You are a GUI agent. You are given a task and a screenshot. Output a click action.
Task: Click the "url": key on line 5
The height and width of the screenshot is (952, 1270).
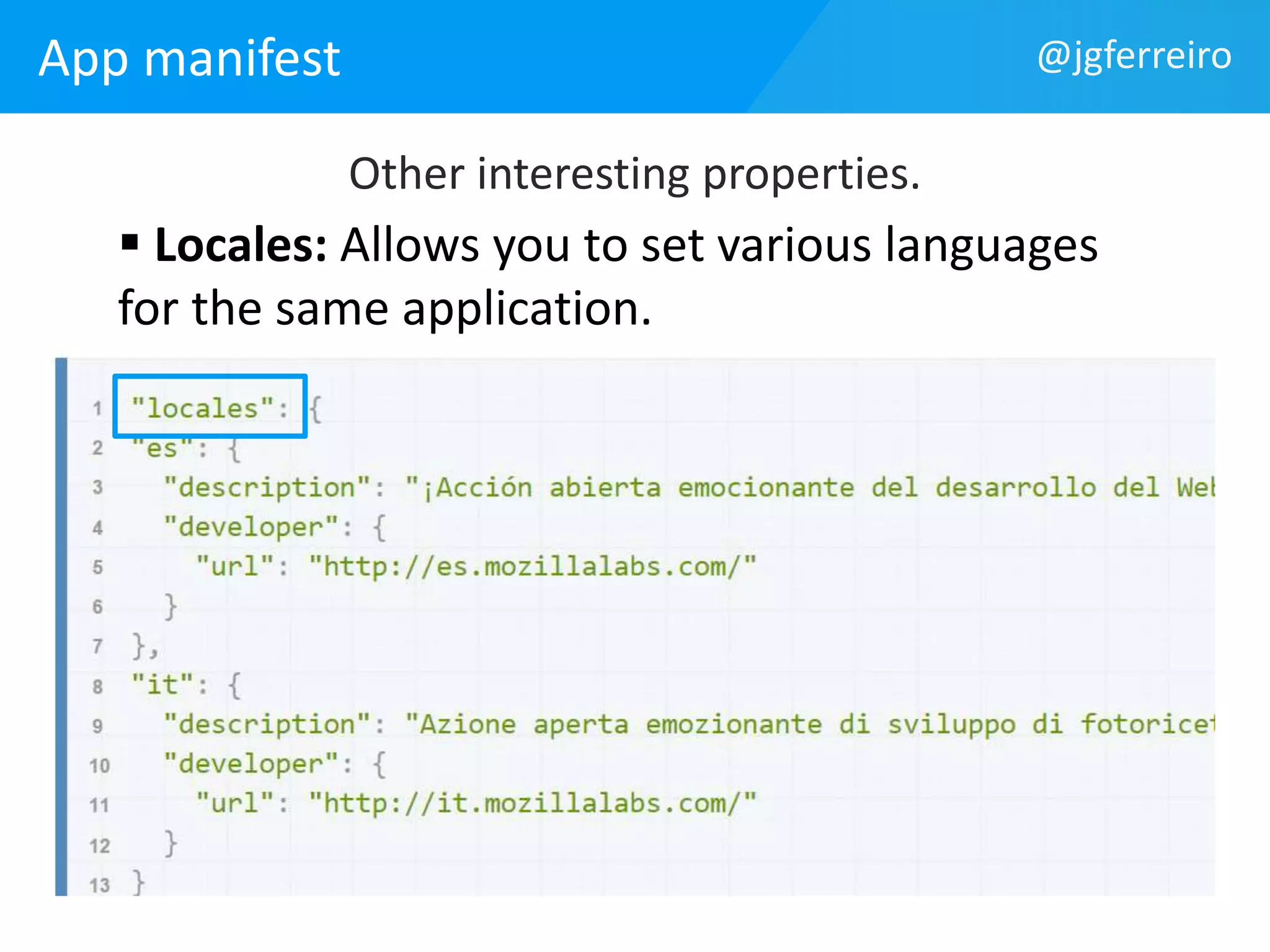coord(242,566)
